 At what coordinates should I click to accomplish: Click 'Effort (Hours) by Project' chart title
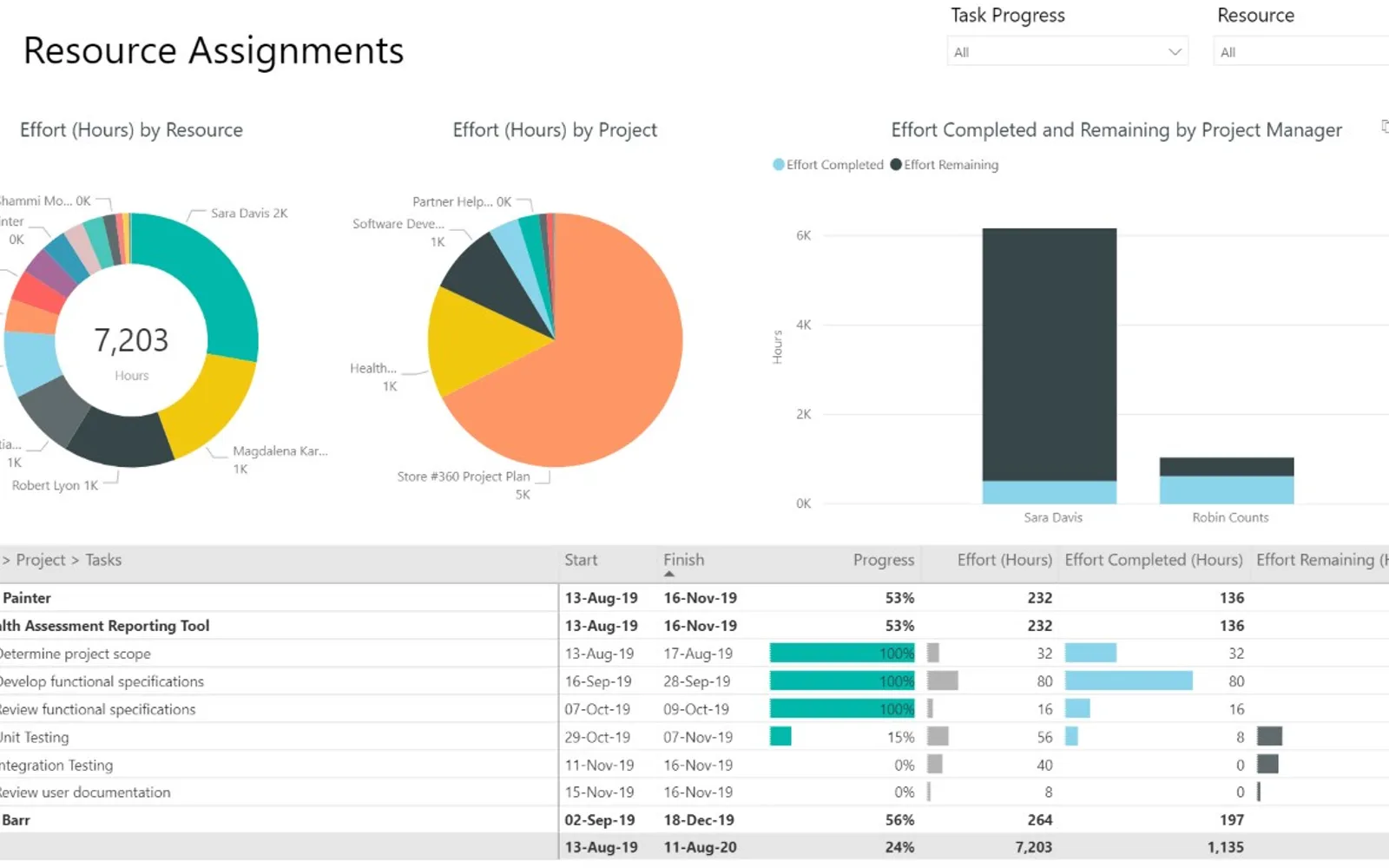click(x=555, y=130)
